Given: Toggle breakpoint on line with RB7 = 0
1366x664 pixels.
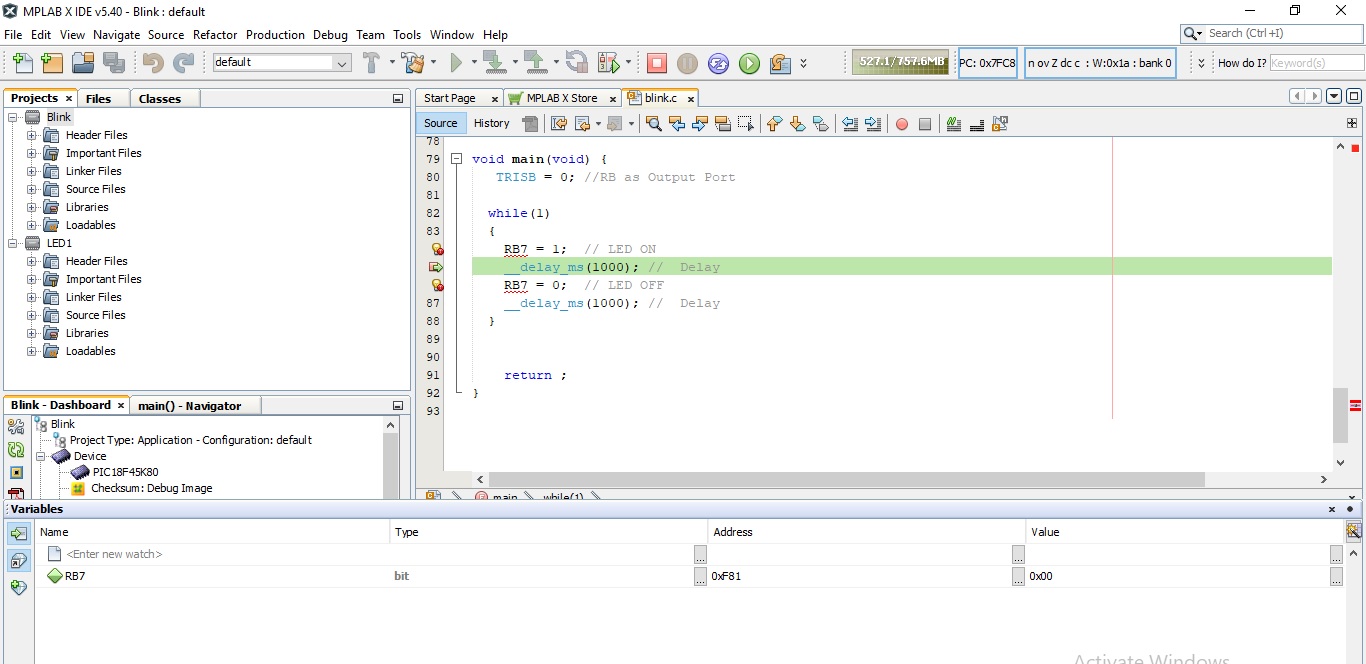Looking at the screenshot, I should [436, 285].
